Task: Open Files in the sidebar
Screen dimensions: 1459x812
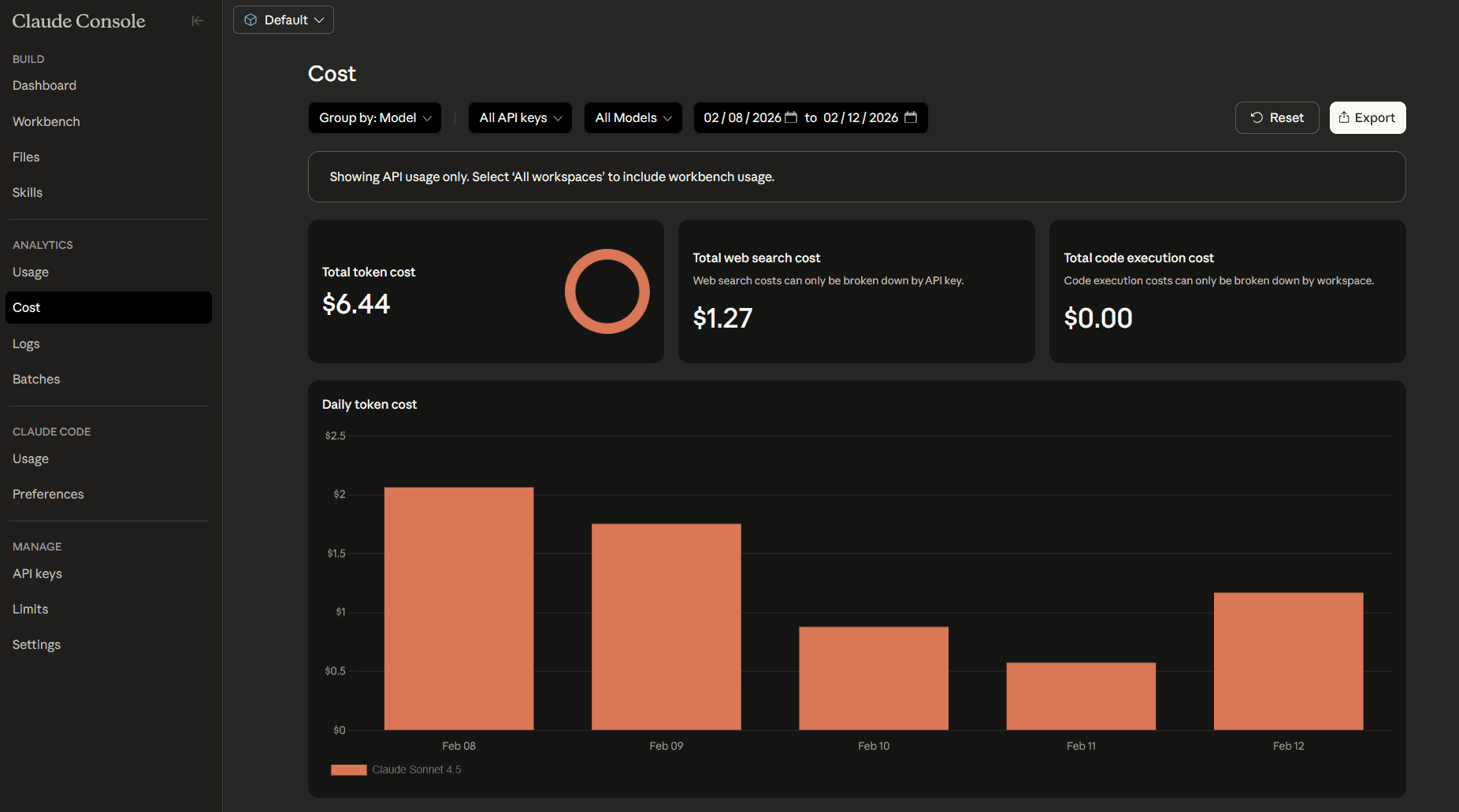Action: 26,157
